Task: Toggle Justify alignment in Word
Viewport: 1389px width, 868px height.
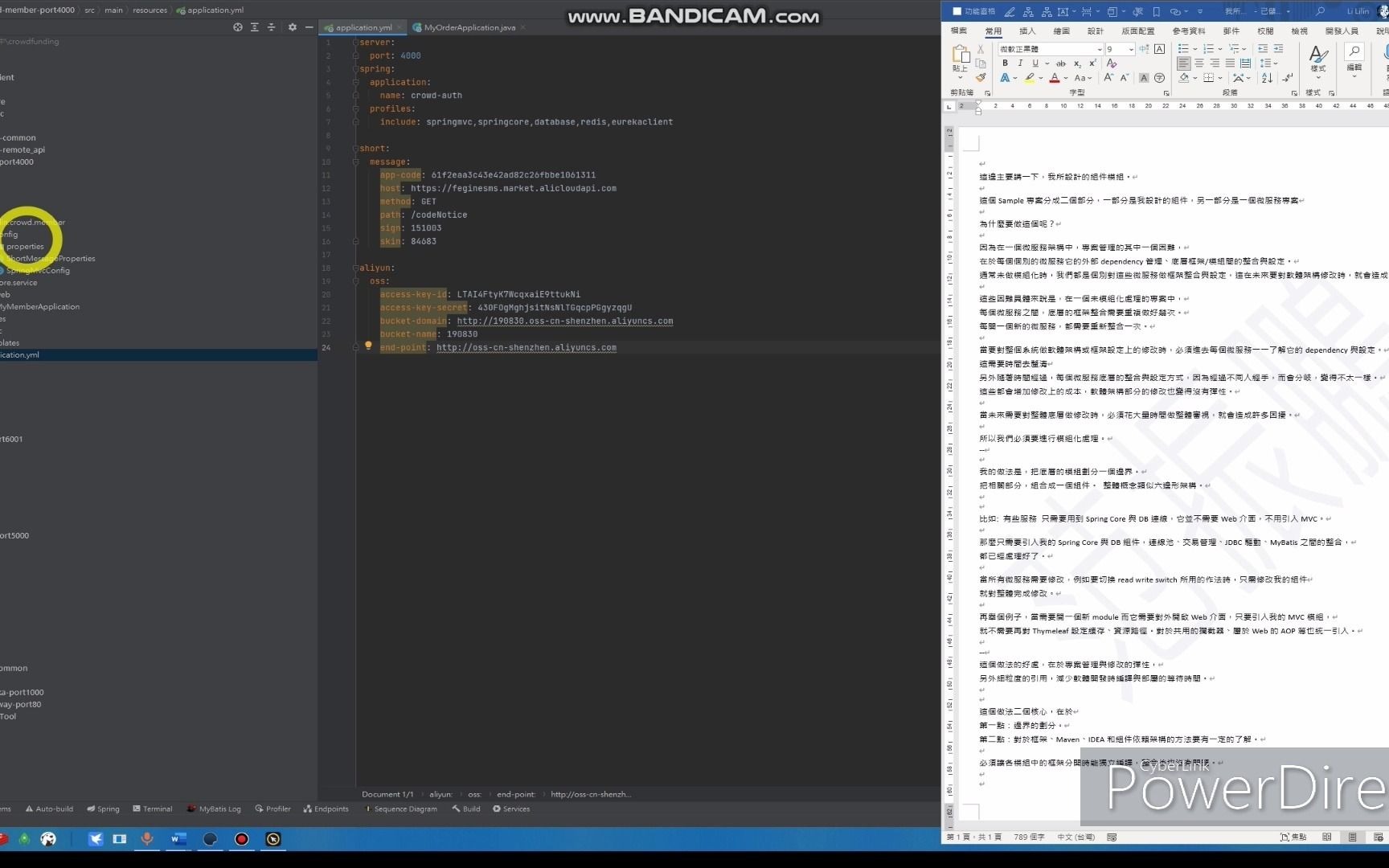Action: pos(1230,63)
